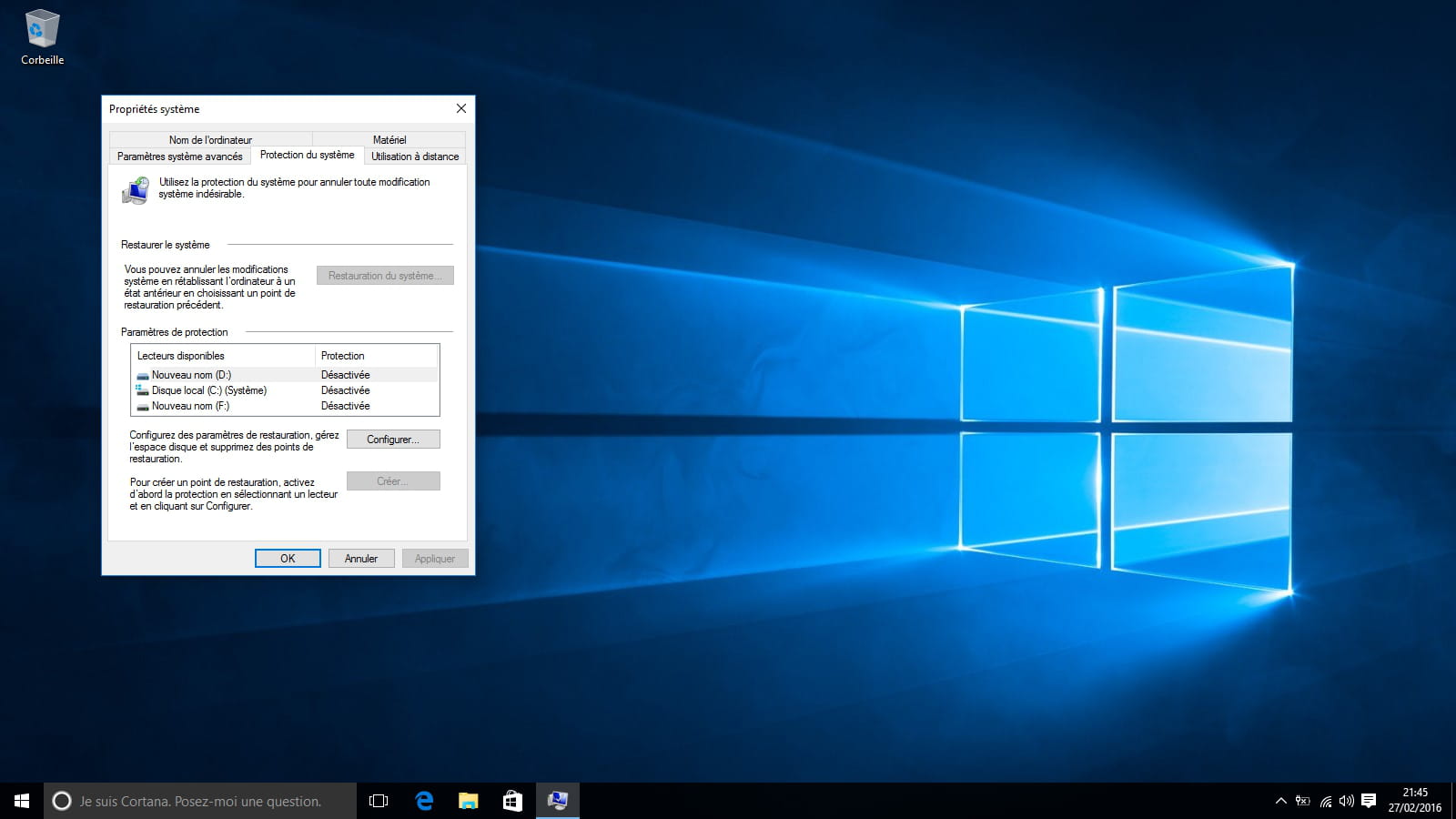Image resolution: width=1456 pixels, height=819 pixels.
Task: Click the Restauration du système button
Action: click(385, 276)
